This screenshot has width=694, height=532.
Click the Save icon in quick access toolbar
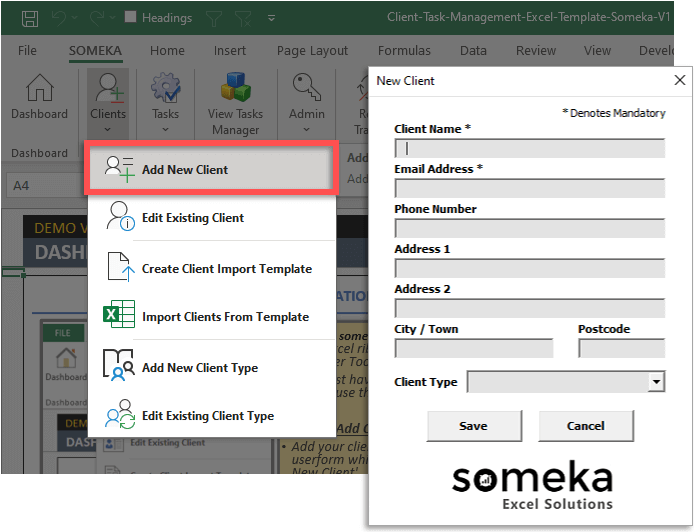pyautogui.click(x=30, y=18)
